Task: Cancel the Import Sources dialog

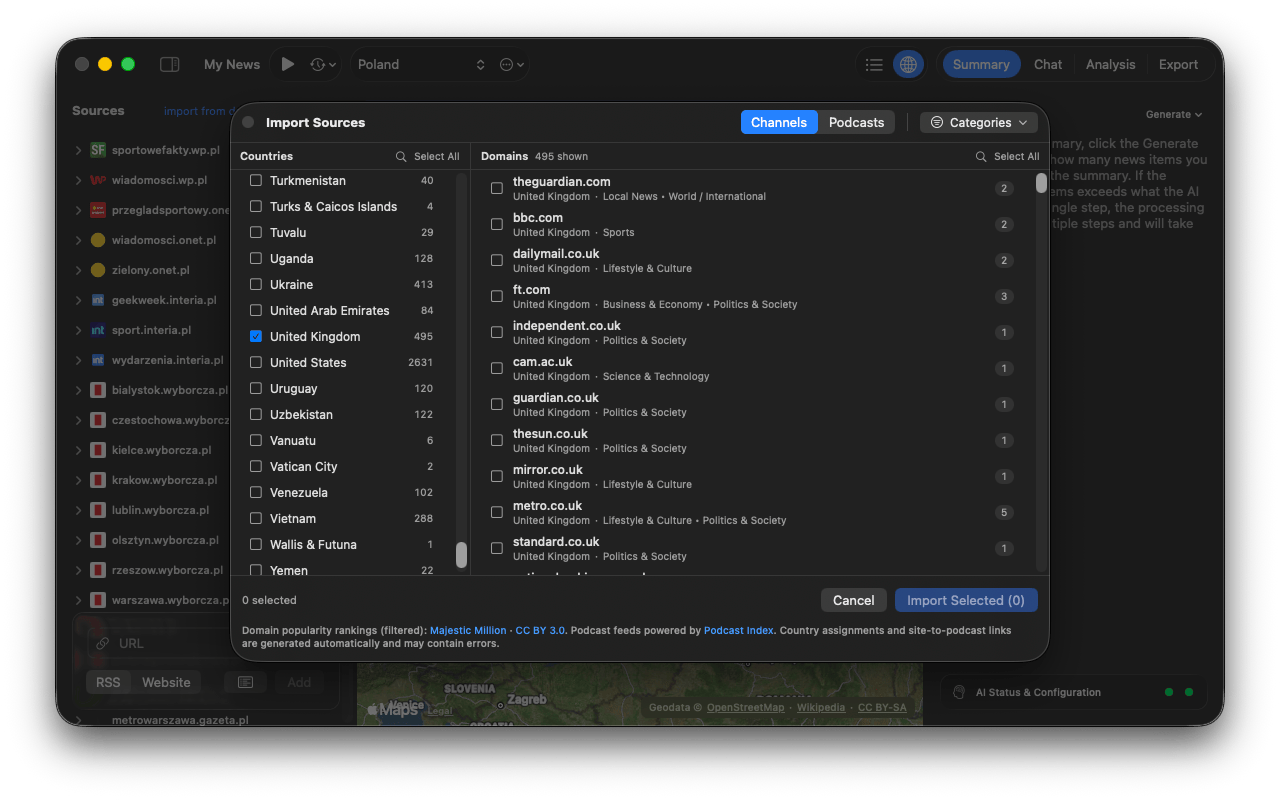Action: coord(854,600)
